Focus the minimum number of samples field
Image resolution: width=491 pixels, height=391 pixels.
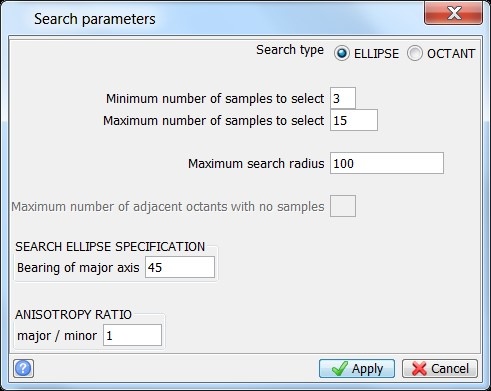coord(343,98)
